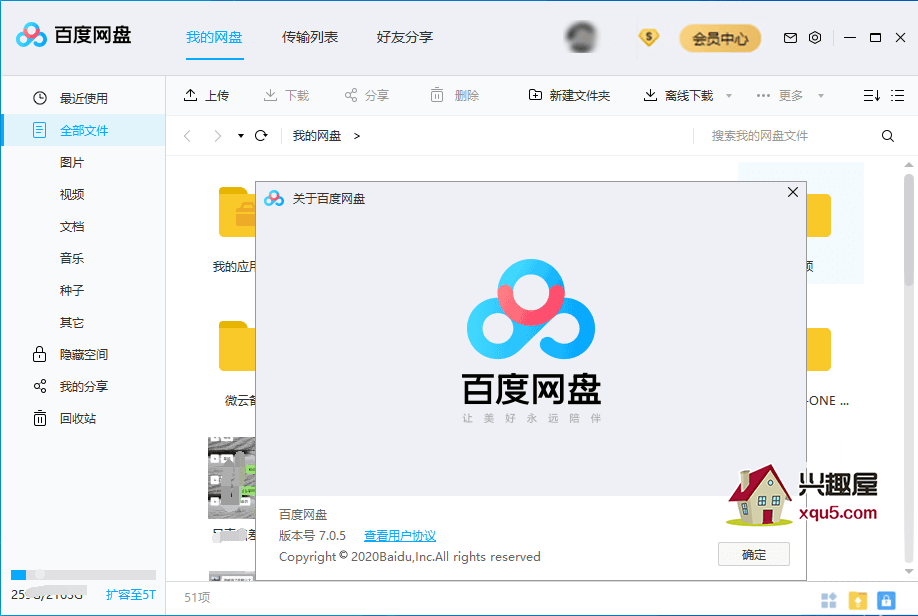This screenshot has width=918, height=616.
Task: Open the mail message icon
Action: (790, 38)
